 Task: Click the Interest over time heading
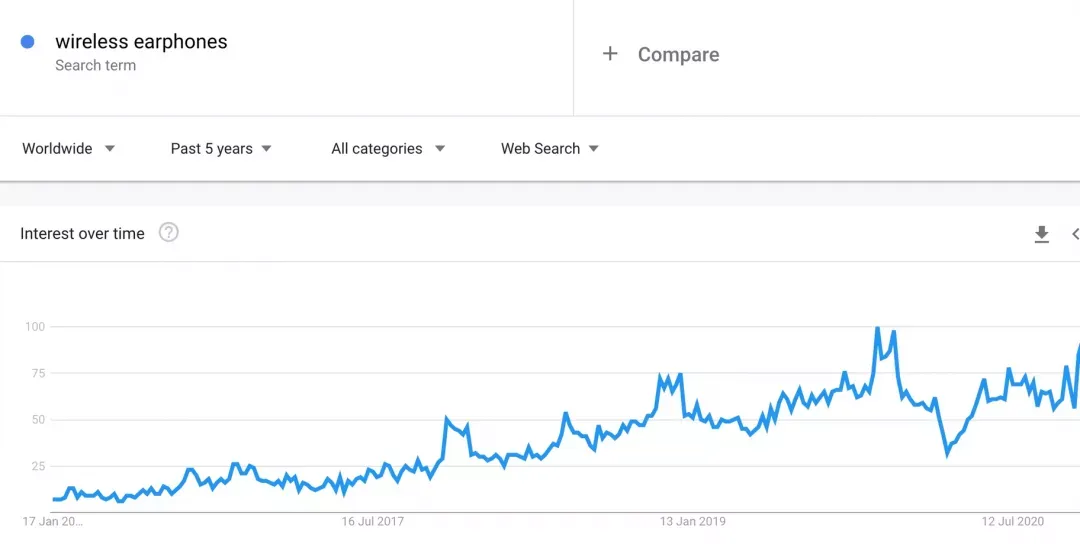(x=82, y=233)
